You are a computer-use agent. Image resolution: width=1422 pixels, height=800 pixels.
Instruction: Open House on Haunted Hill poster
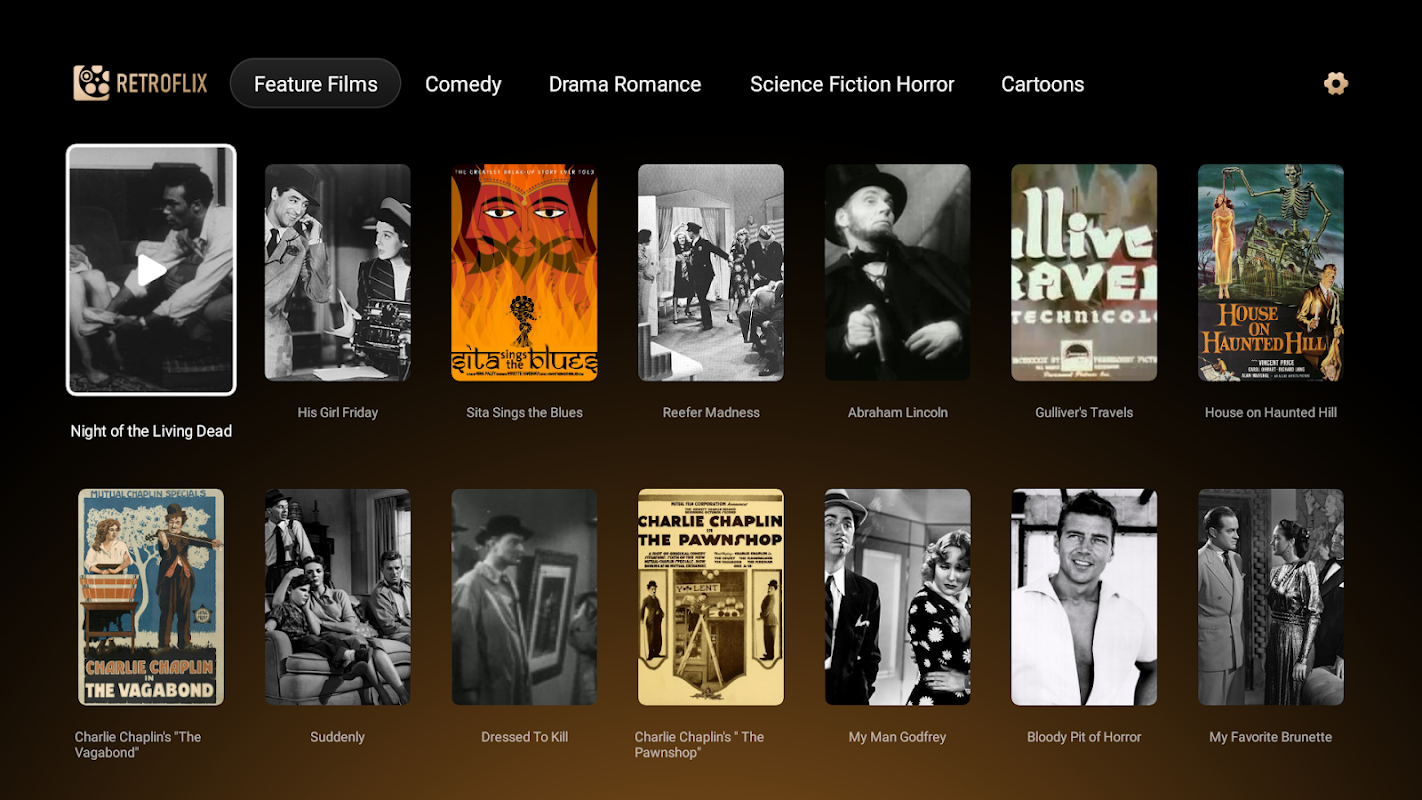click(x=1271, y=272)
